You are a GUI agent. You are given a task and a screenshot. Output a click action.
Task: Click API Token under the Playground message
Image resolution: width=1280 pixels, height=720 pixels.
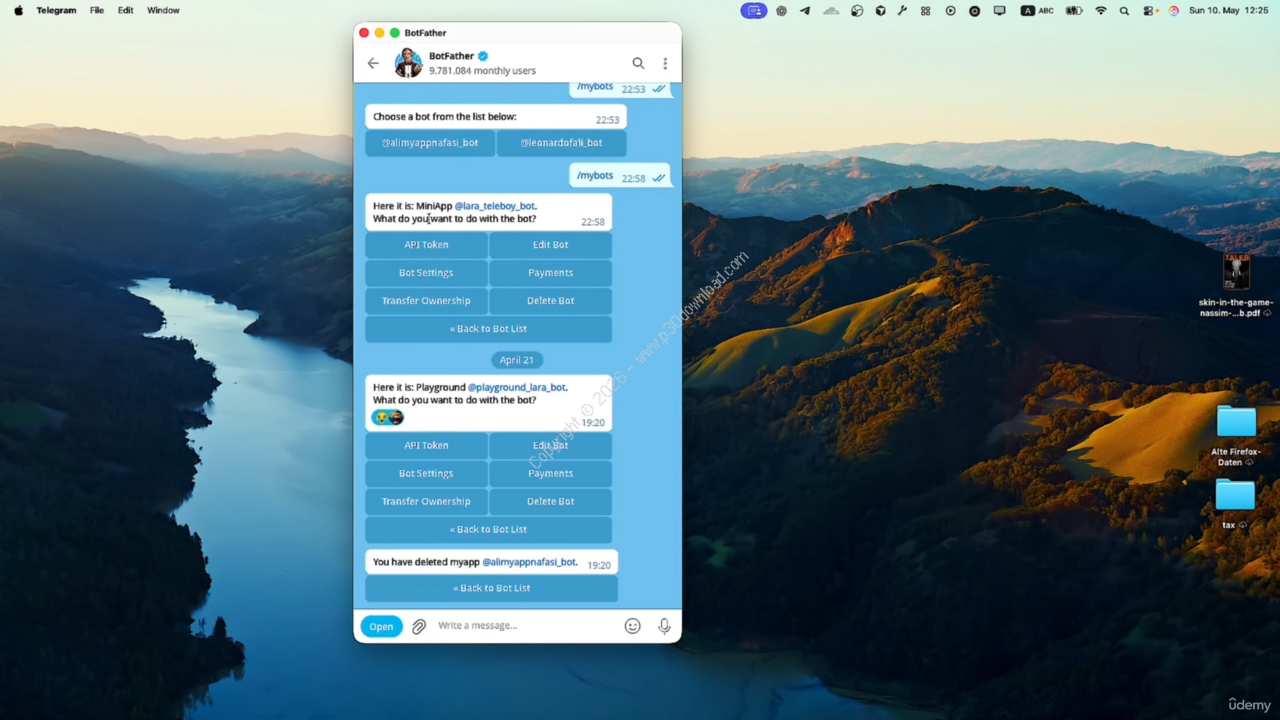point(426,446)
